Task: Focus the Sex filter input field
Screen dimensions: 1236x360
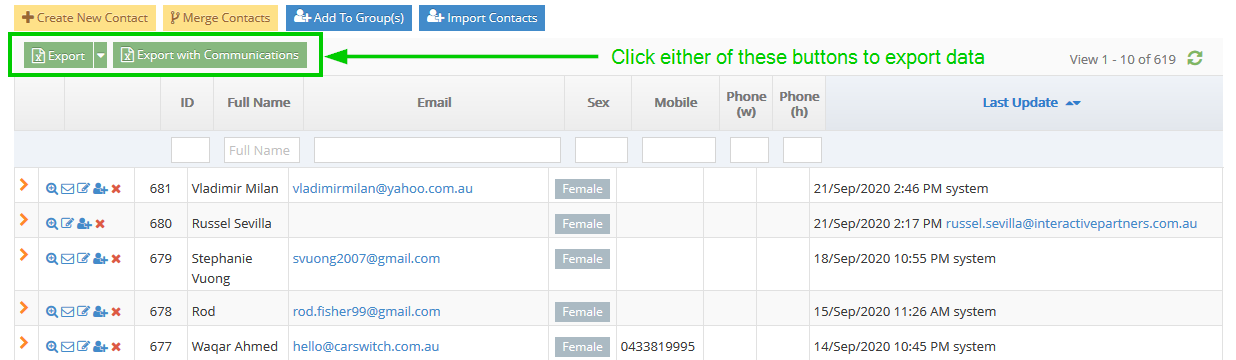Action: [x=601, y=150]
